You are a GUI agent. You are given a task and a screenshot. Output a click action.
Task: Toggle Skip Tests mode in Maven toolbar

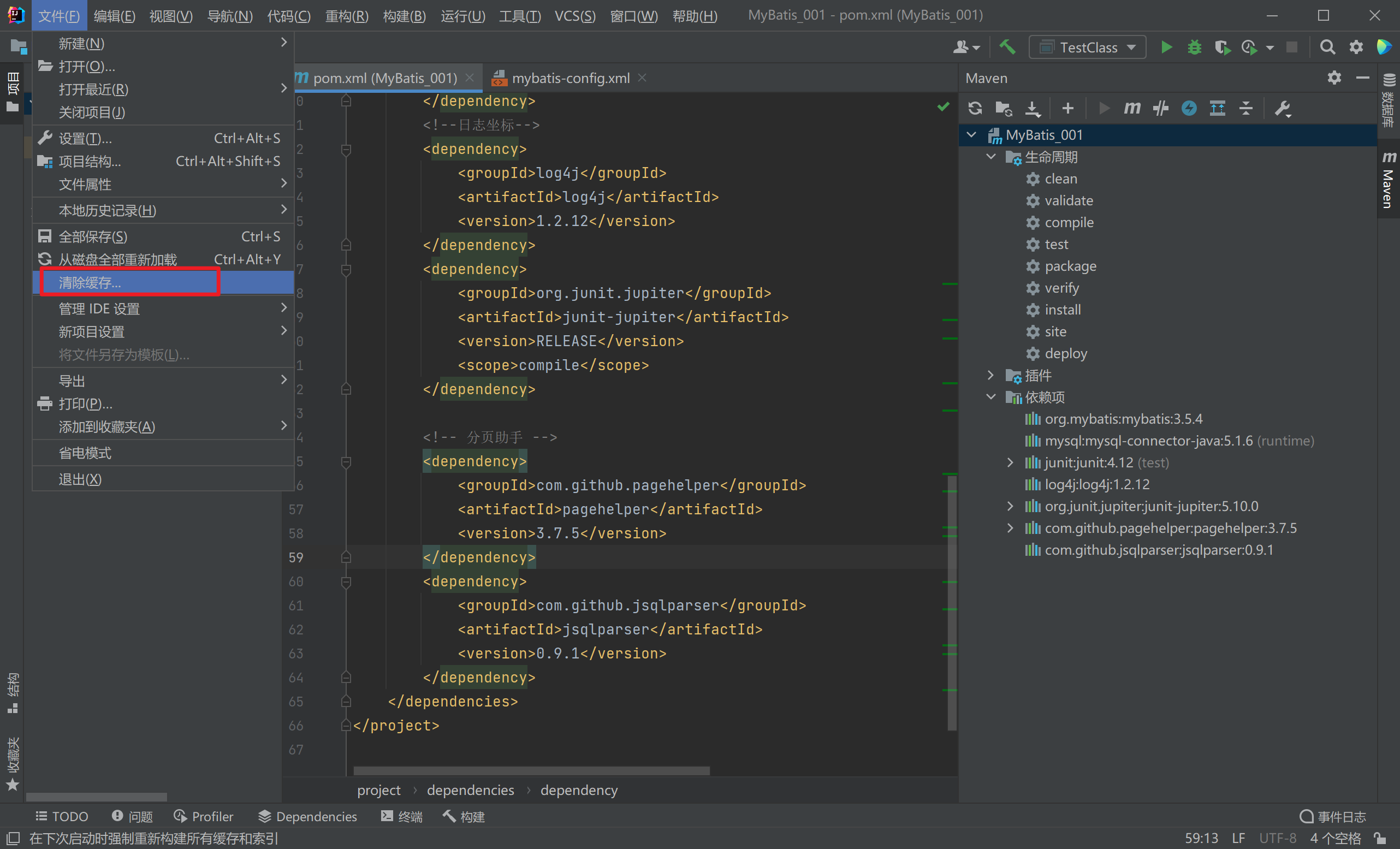pyautogui.click(x=1189, y=108)
